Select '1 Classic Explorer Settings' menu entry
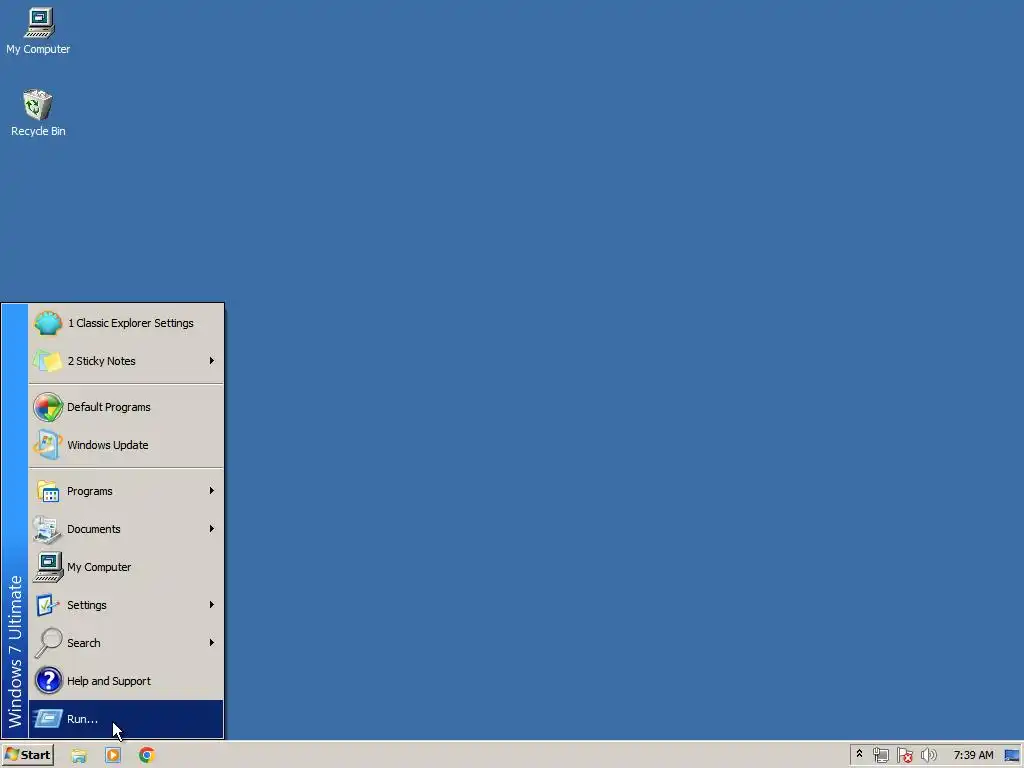Image resolution: width=1024 pixels, height=768 pixels. pyautogui.click(x=126, y=323)
